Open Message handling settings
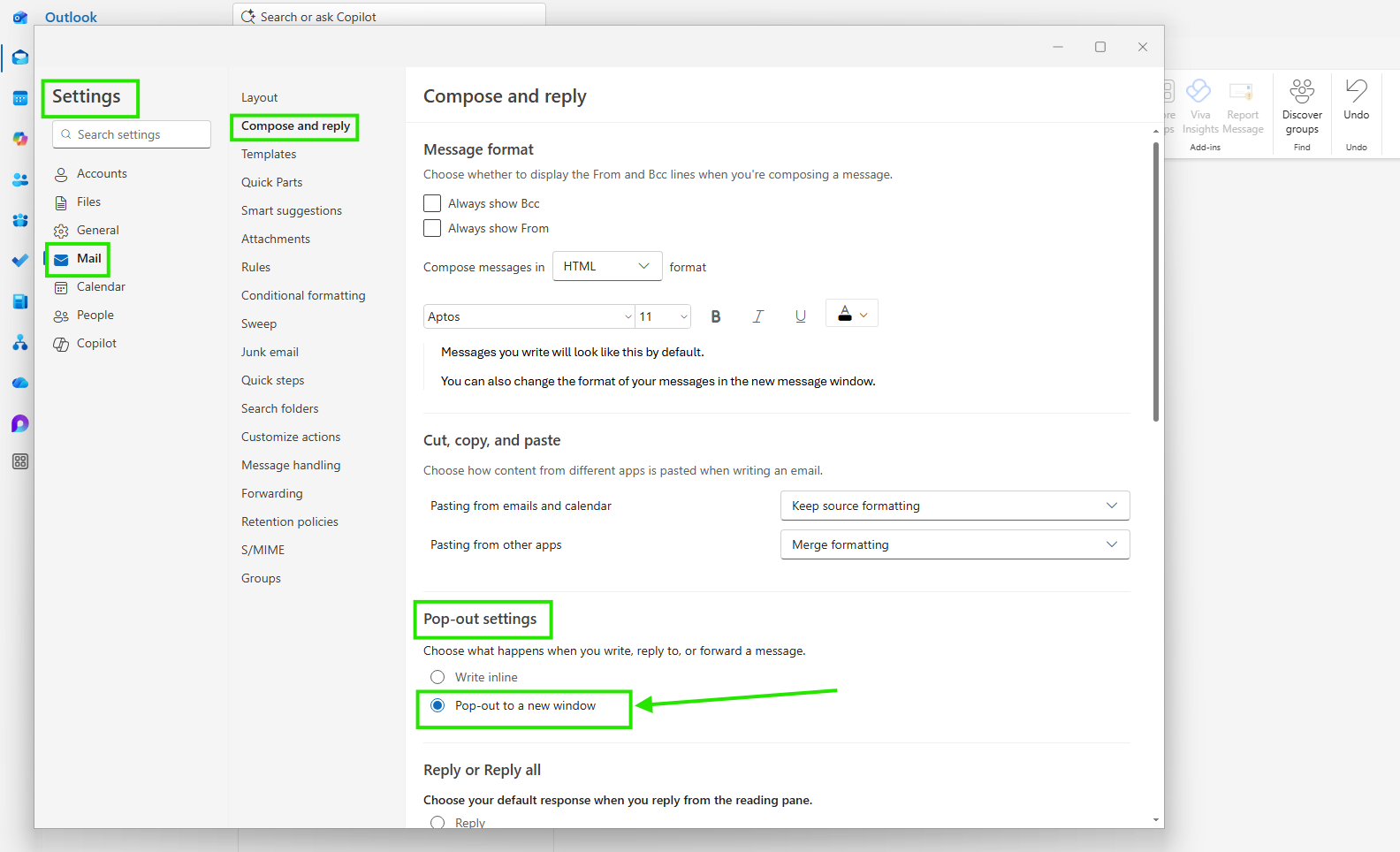1400x852 pixels. (291, 465)
